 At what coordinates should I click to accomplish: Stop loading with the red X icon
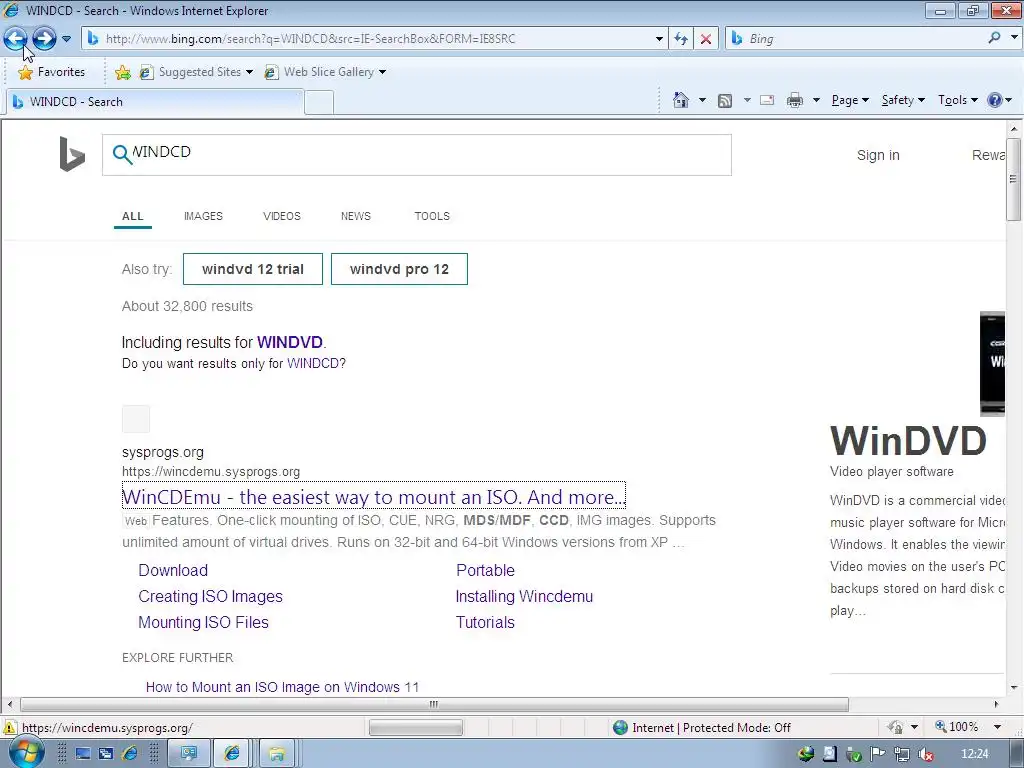706,39
